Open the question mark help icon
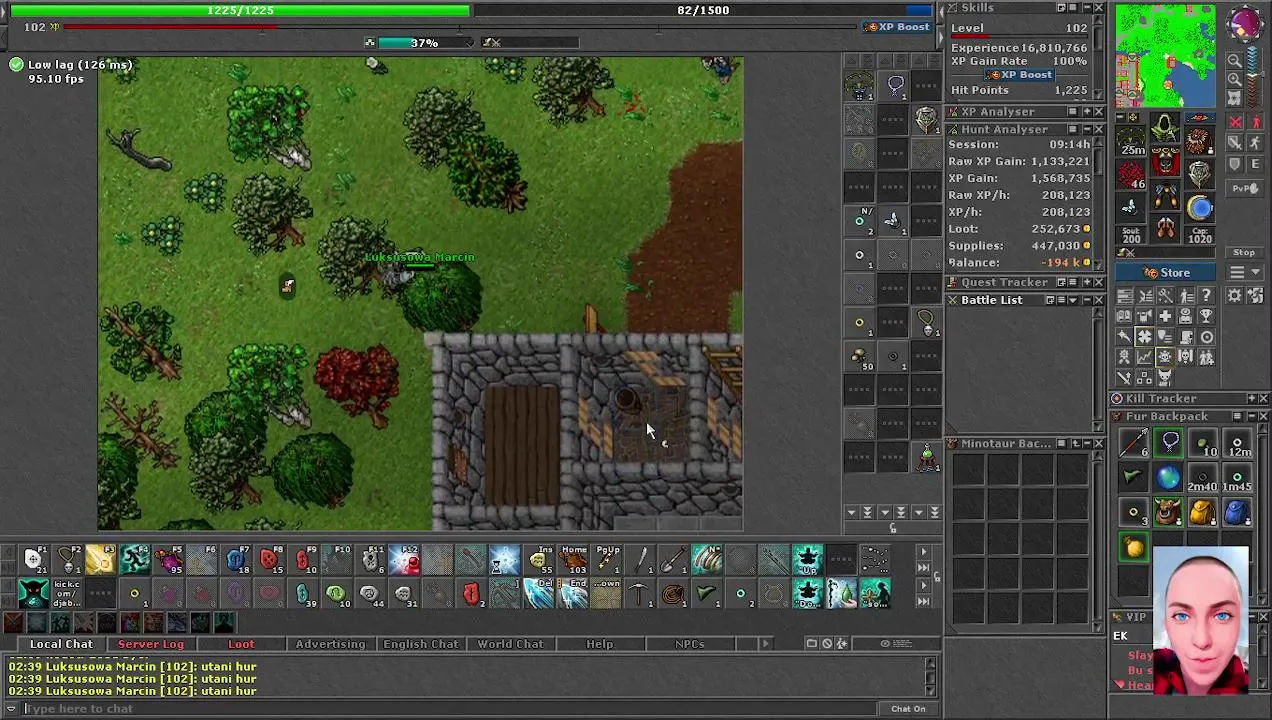The image size is (1272, 720). click(x=1206, y=296)
